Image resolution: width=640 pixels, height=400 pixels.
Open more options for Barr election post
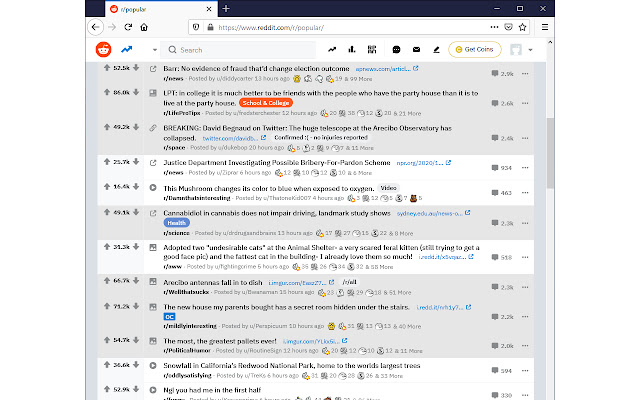tap(525, 74)
